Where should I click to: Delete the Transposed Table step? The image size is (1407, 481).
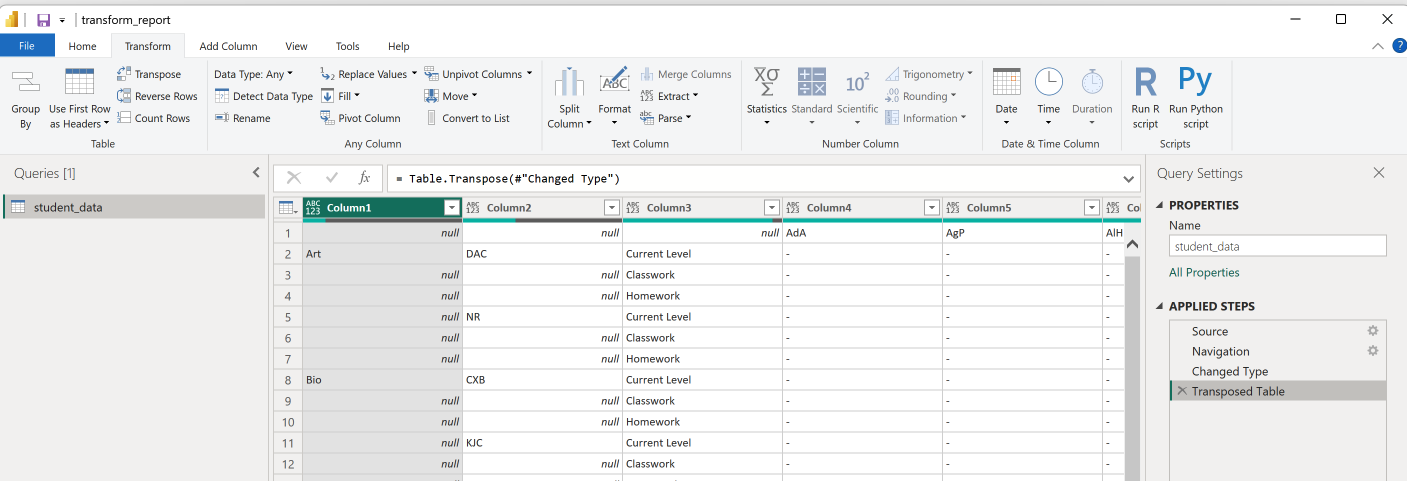coord(1182,391)
